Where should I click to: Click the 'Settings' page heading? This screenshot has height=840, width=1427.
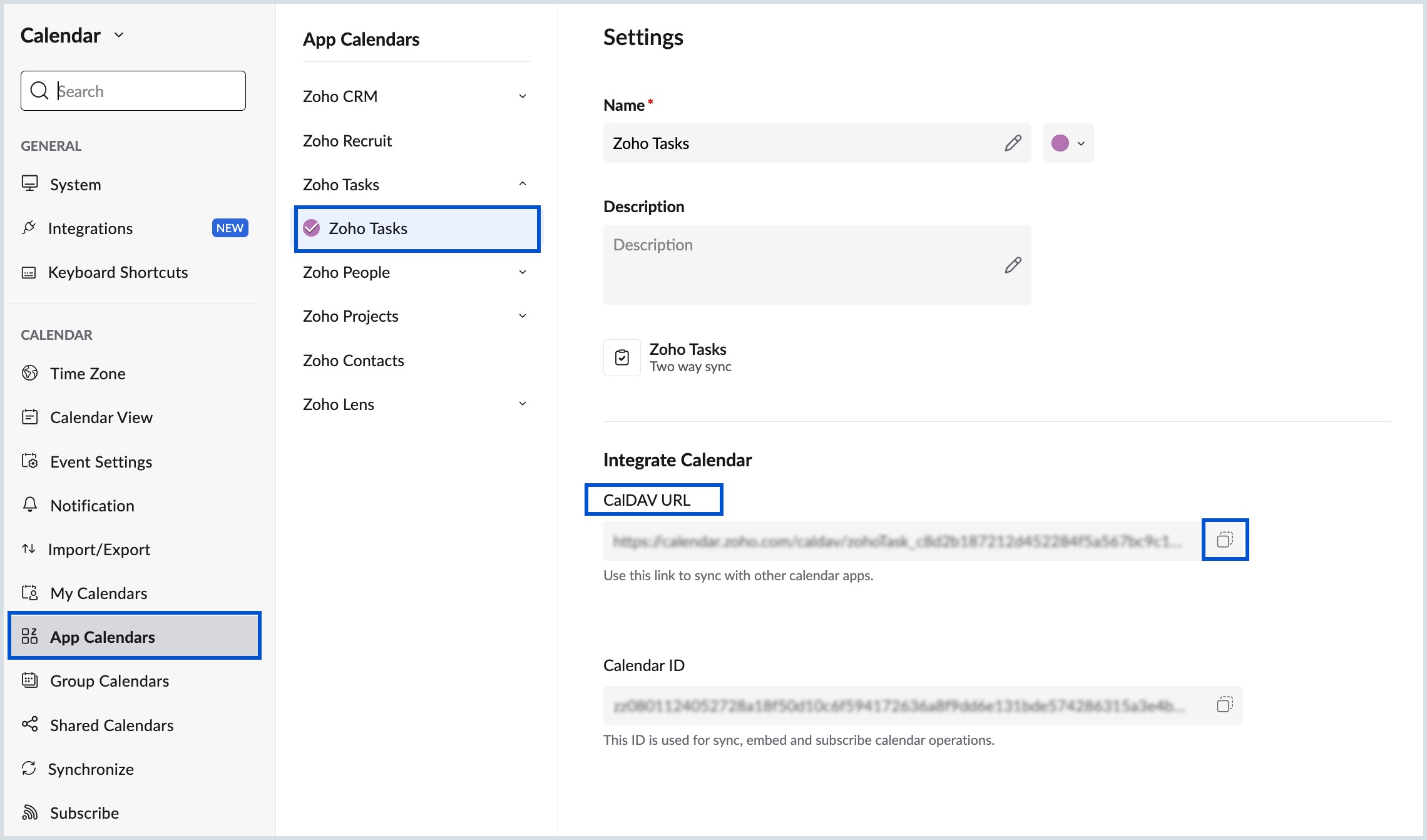point(643,38)
